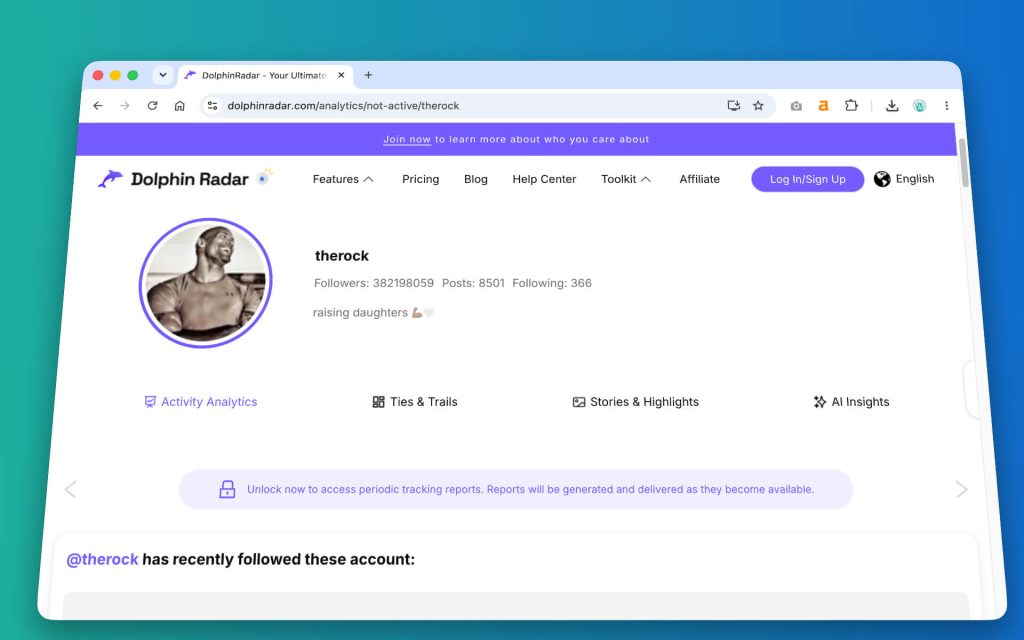Expand the Toolkit dropdown
1024x640 pixels.
(626, 179)
